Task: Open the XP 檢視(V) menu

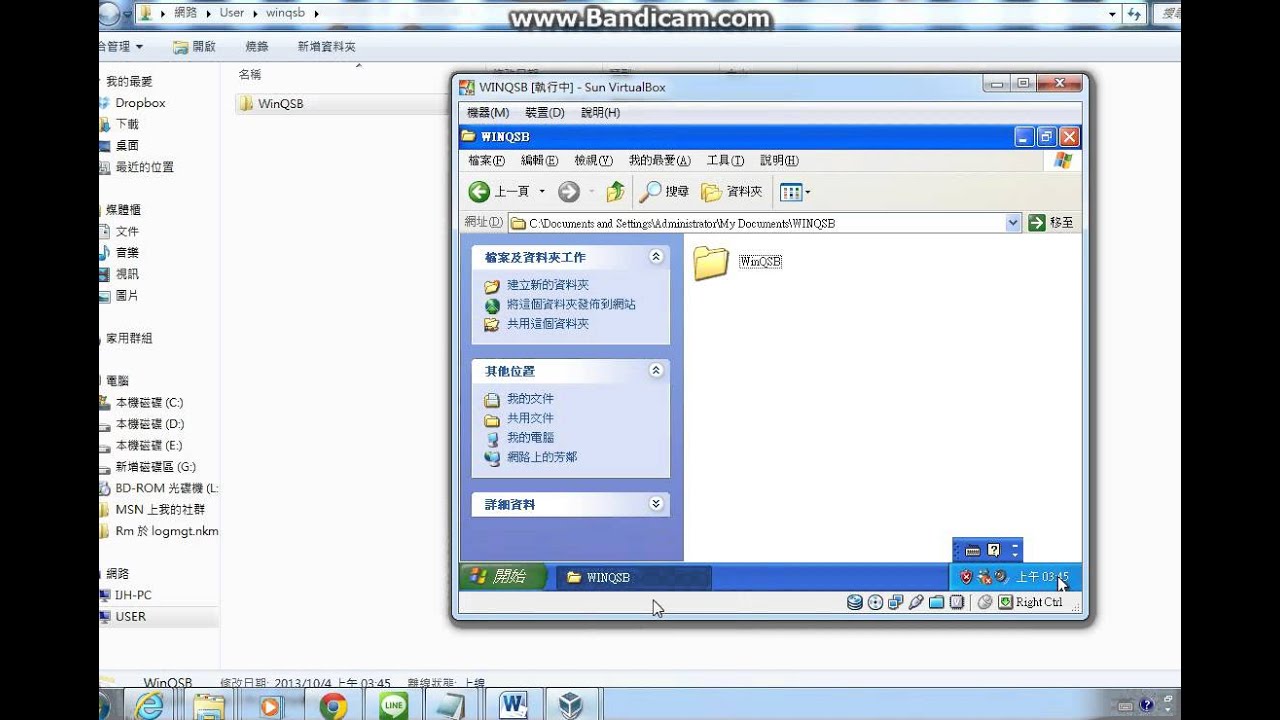Action: pos(593,160)
